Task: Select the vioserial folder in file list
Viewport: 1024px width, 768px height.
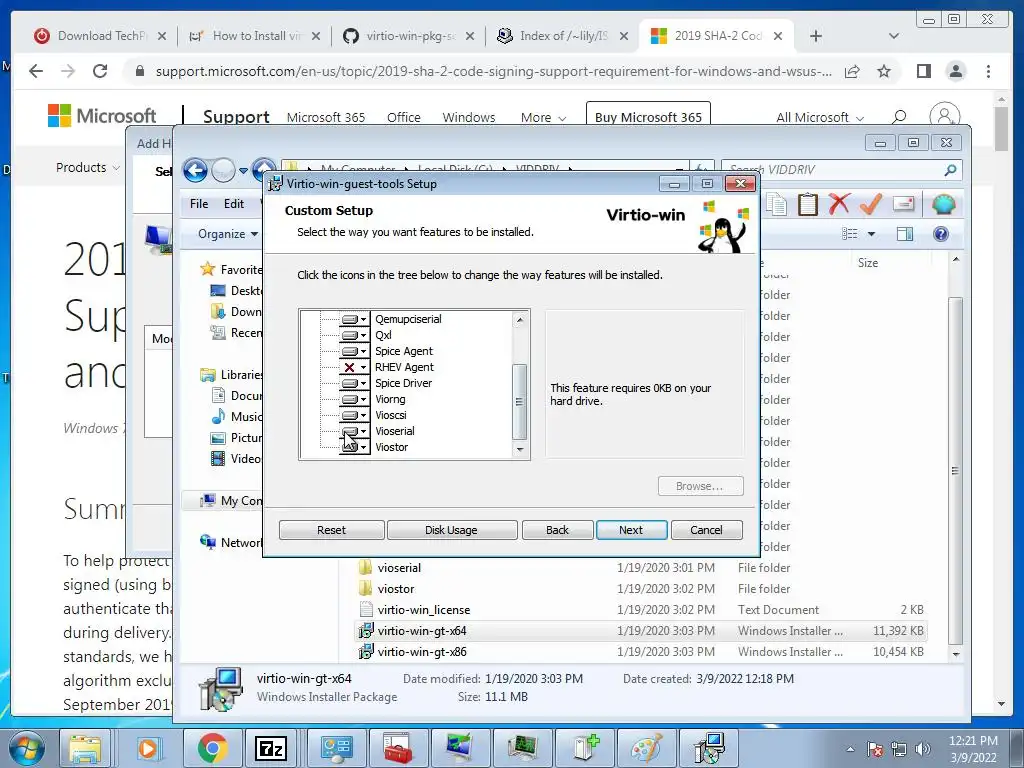Action: (398, 568)
